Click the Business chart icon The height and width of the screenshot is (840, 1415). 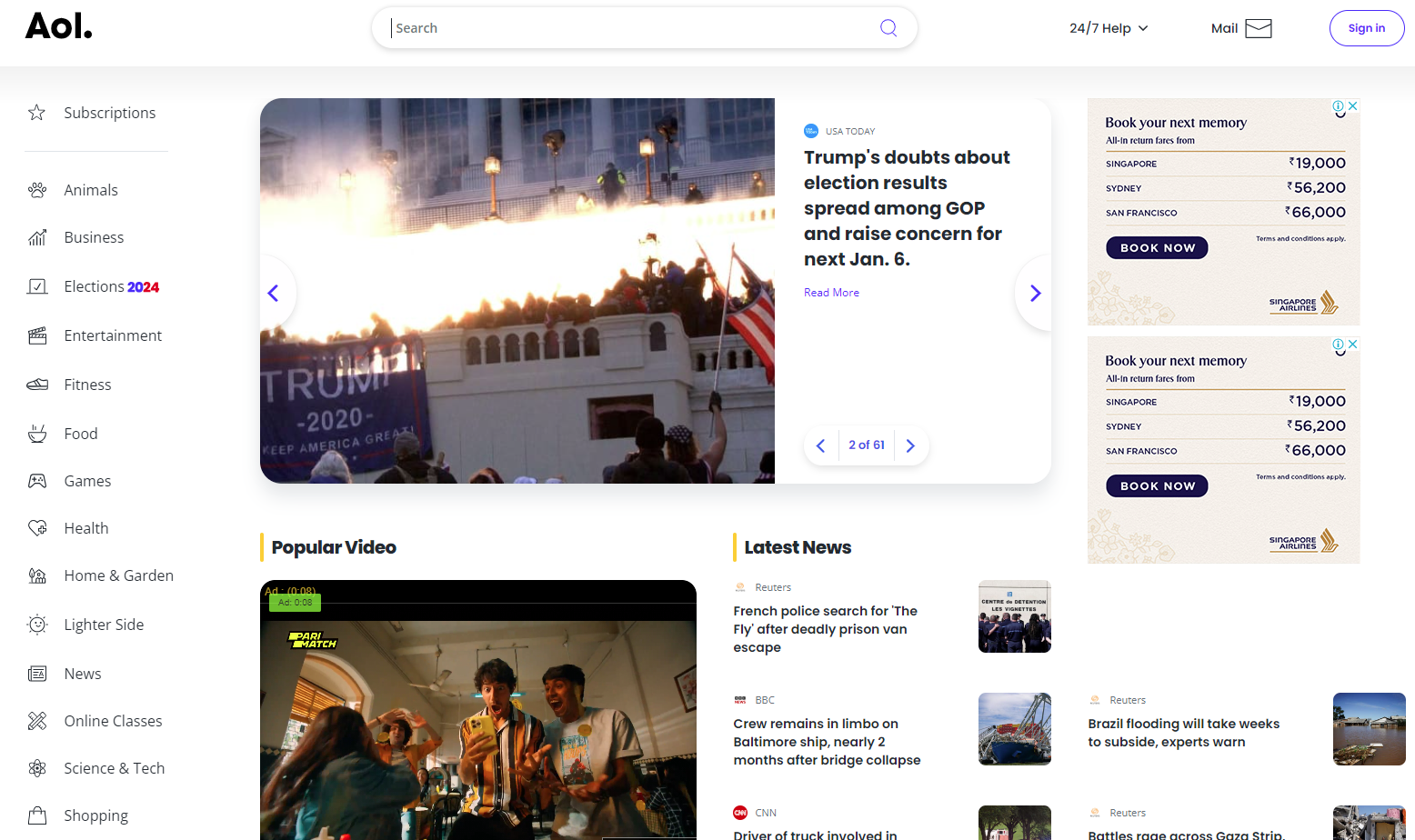tap(36, 237)
